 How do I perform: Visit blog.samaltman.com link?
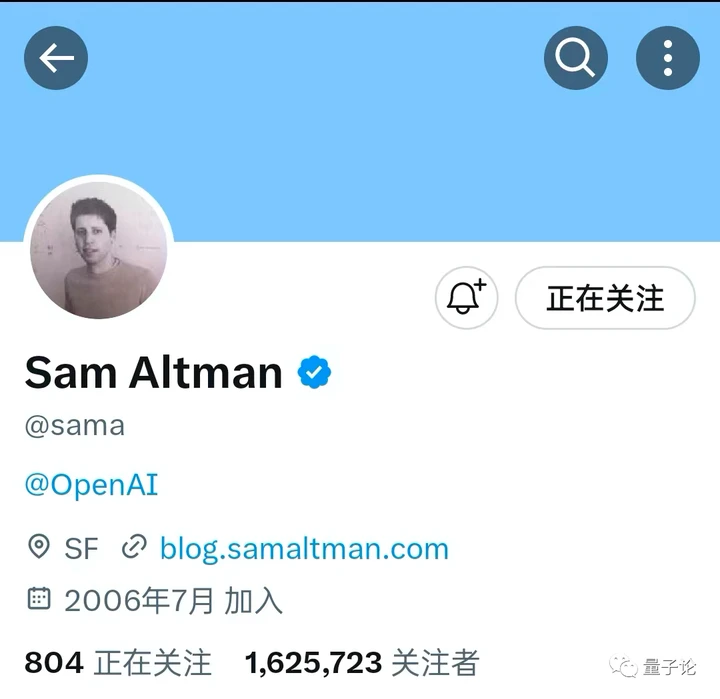pos(304,548)
